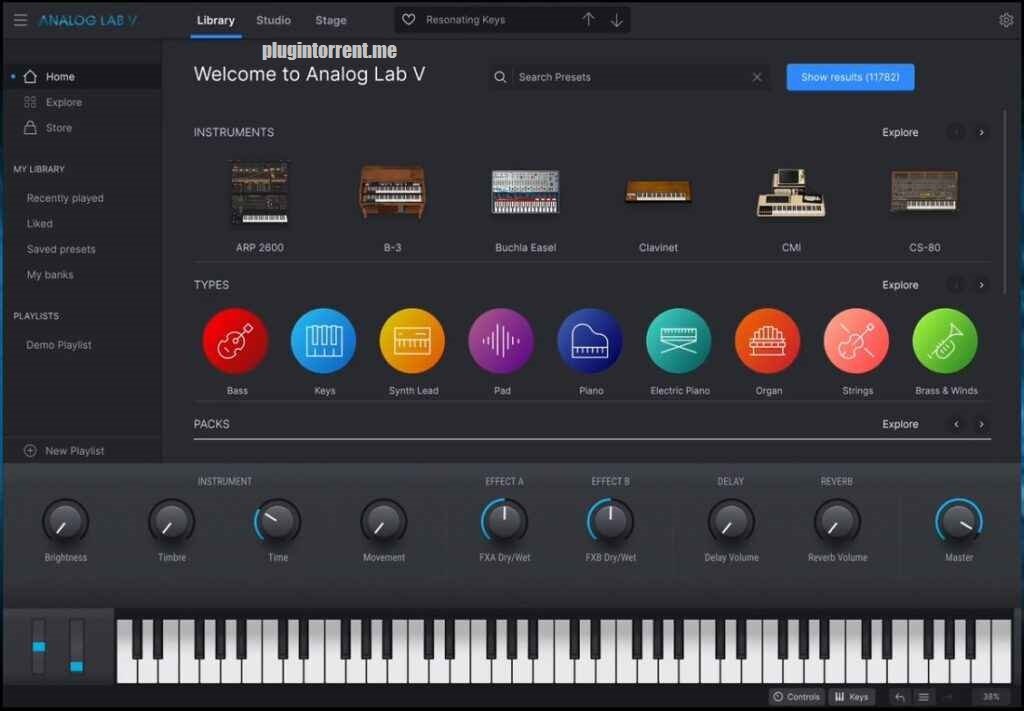Click the search magnifier icon
Viewport: 1024px width, 711px height.
[500, 77]
